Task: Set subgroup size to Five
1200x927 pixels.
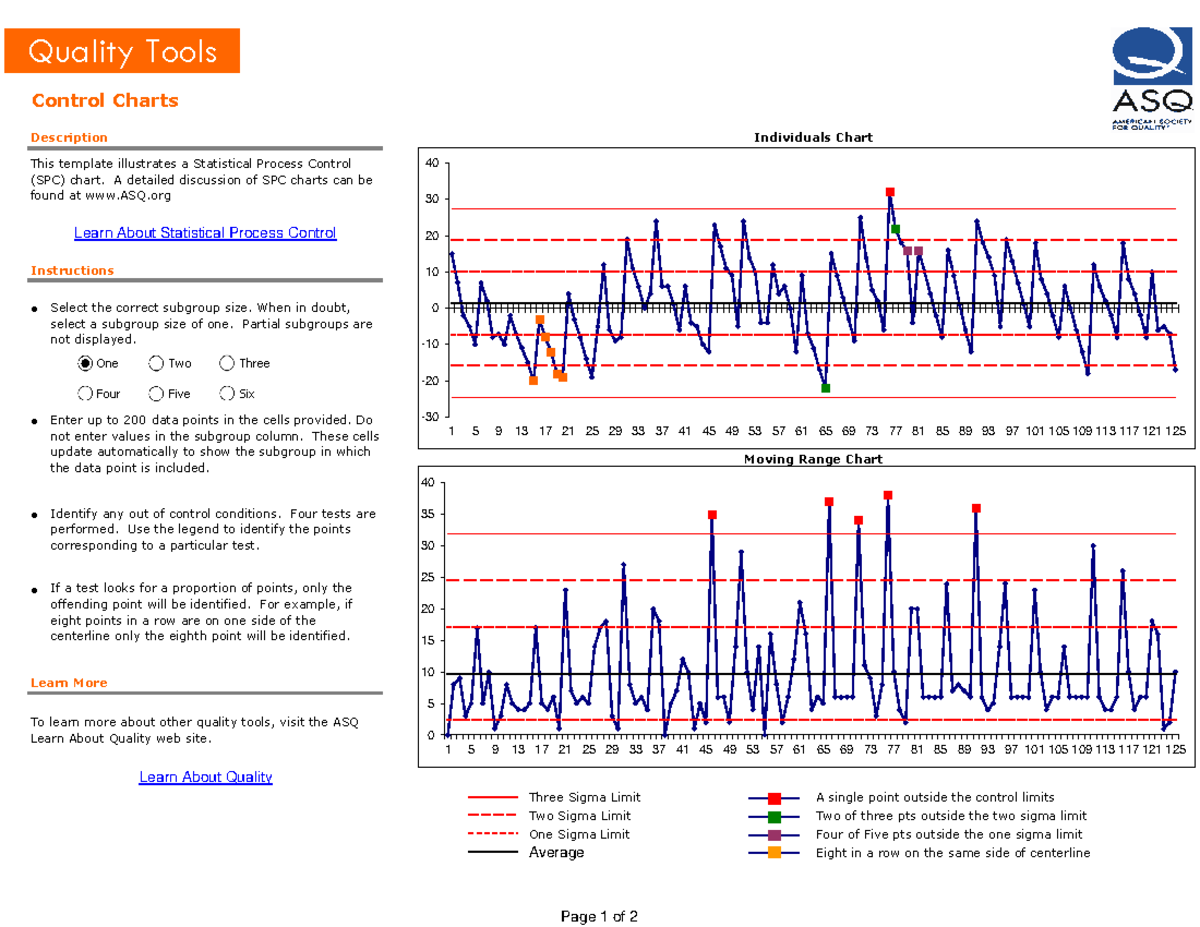Action: click(157, 394)
